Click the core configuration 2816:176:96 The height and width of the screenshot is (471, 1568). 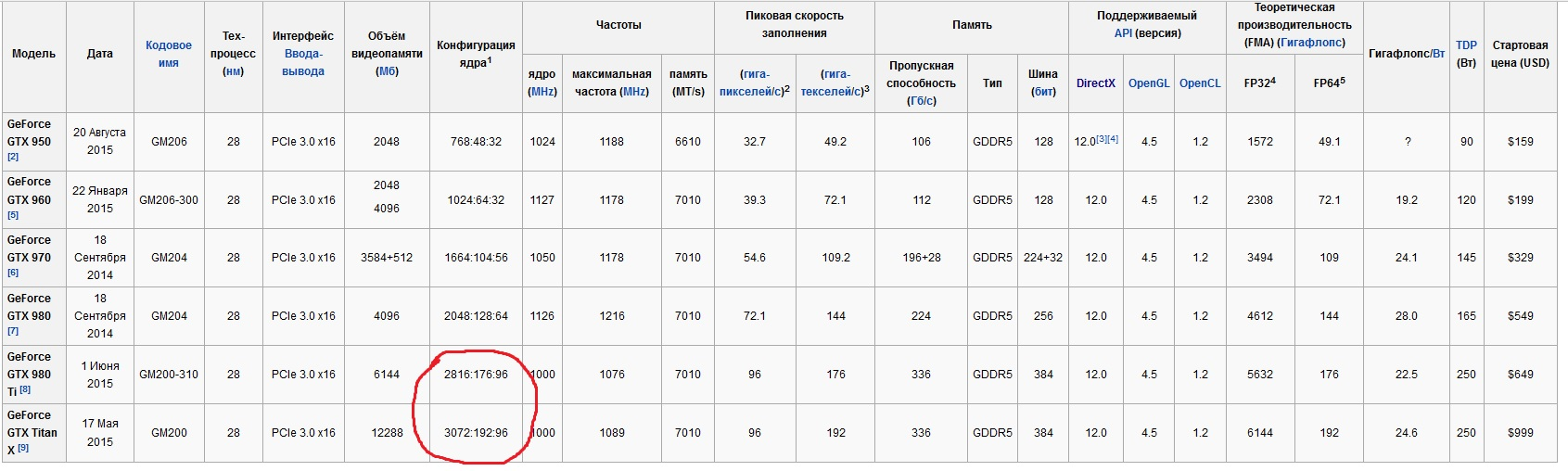pyautogui.click(x=476, y=375)
